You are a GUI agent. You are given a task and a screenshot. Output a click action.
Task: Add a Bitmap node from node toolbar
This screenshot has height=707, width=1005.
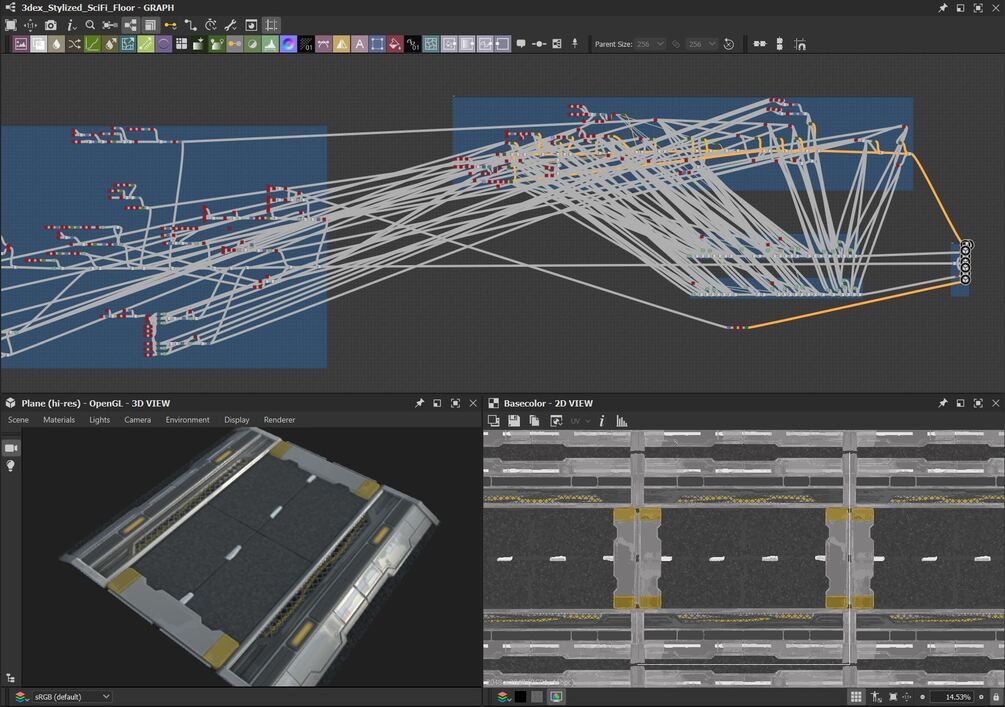(20, 44)
